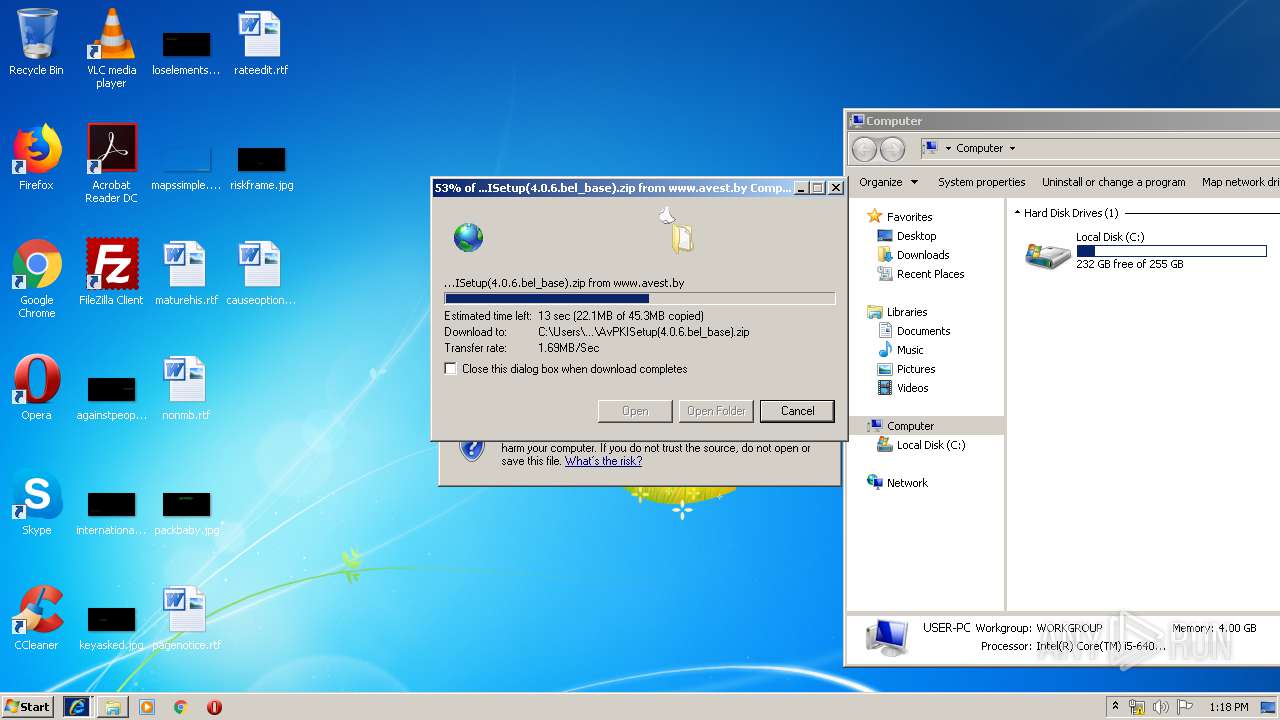Open the What's the risk link
1280x720 pixels.
click(x=603, y=461)
